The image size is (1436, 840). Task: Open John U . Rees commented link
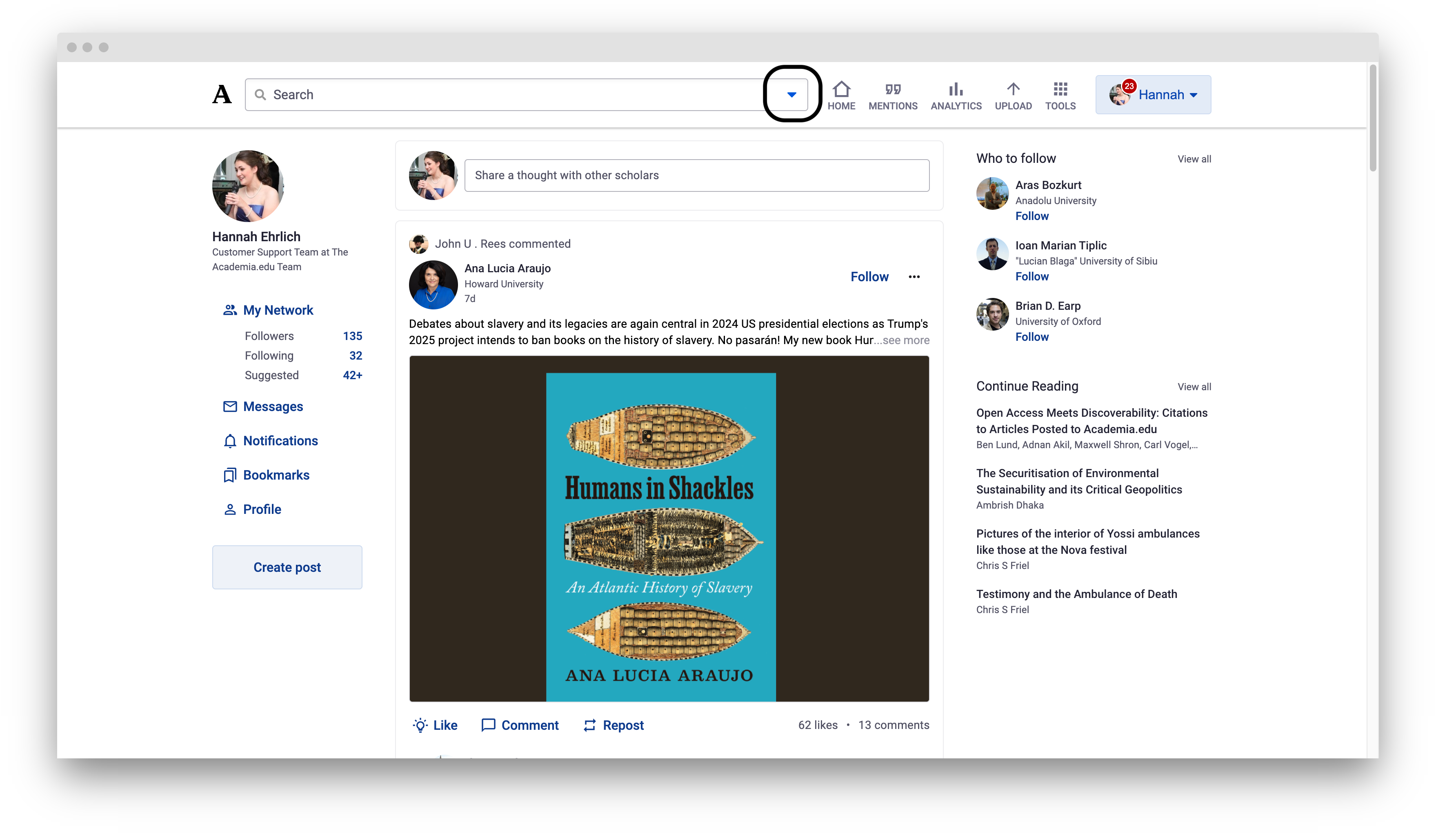(502, 244)
